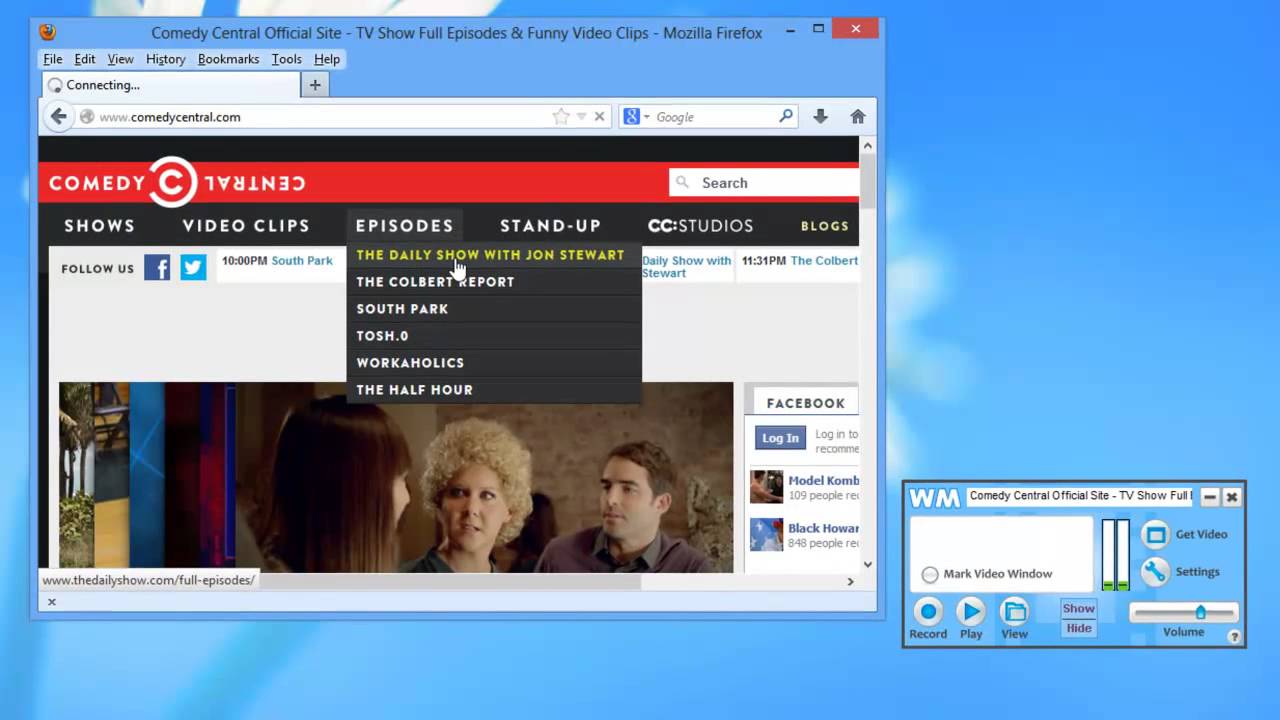The image size is (1280, 720).
Task: Click Get Video icon in WM
Action: click(x=1155, y=534)
